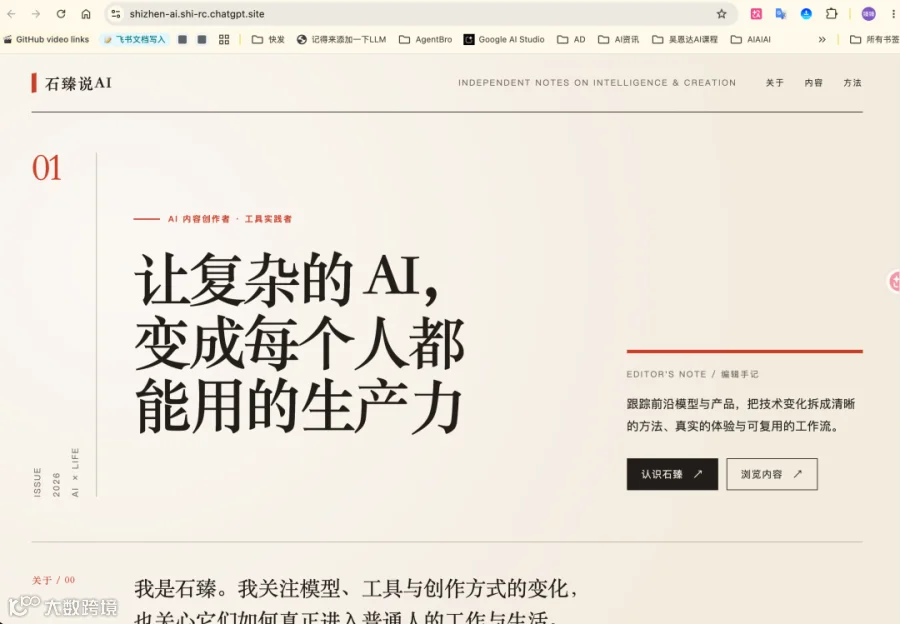Open the Google AI Studio bookmark
900x624 pixels.
[x=505, y=40]
